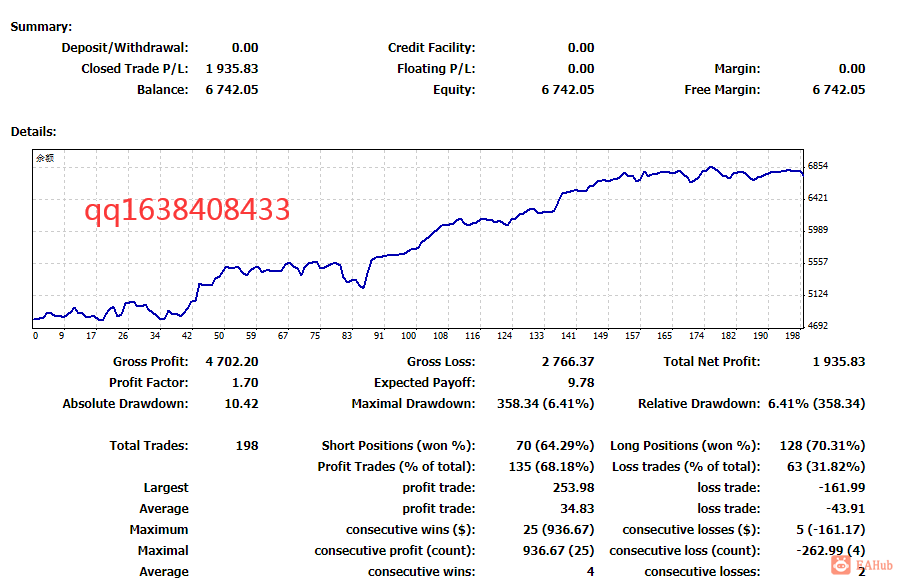902x580 pixels.
Task: Click the Floating P/L label
Action: click(436, 68)
